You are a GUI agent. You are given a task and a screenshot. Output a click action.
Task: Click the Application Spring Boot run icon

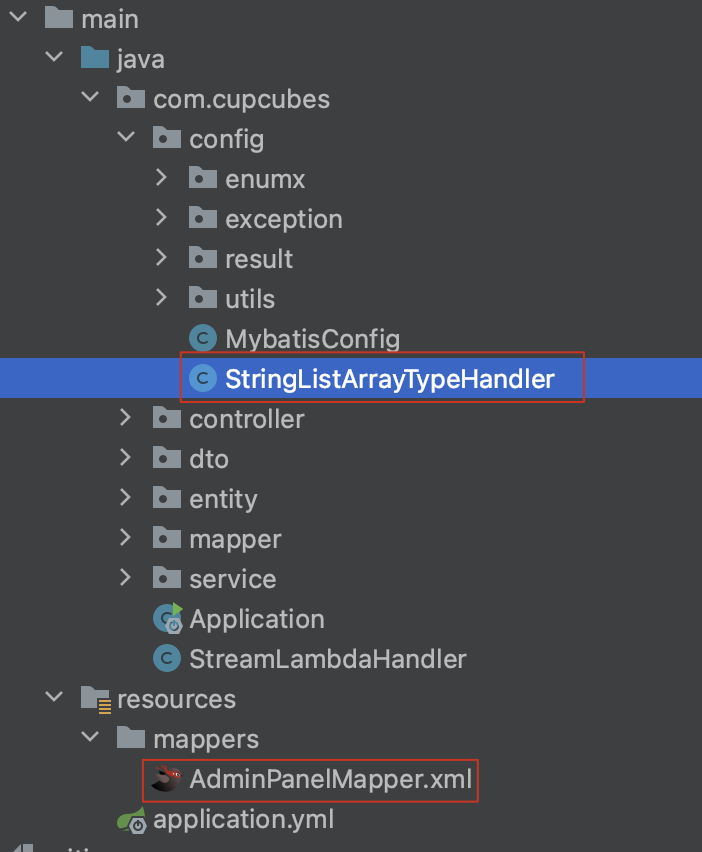tap(167, 618)
